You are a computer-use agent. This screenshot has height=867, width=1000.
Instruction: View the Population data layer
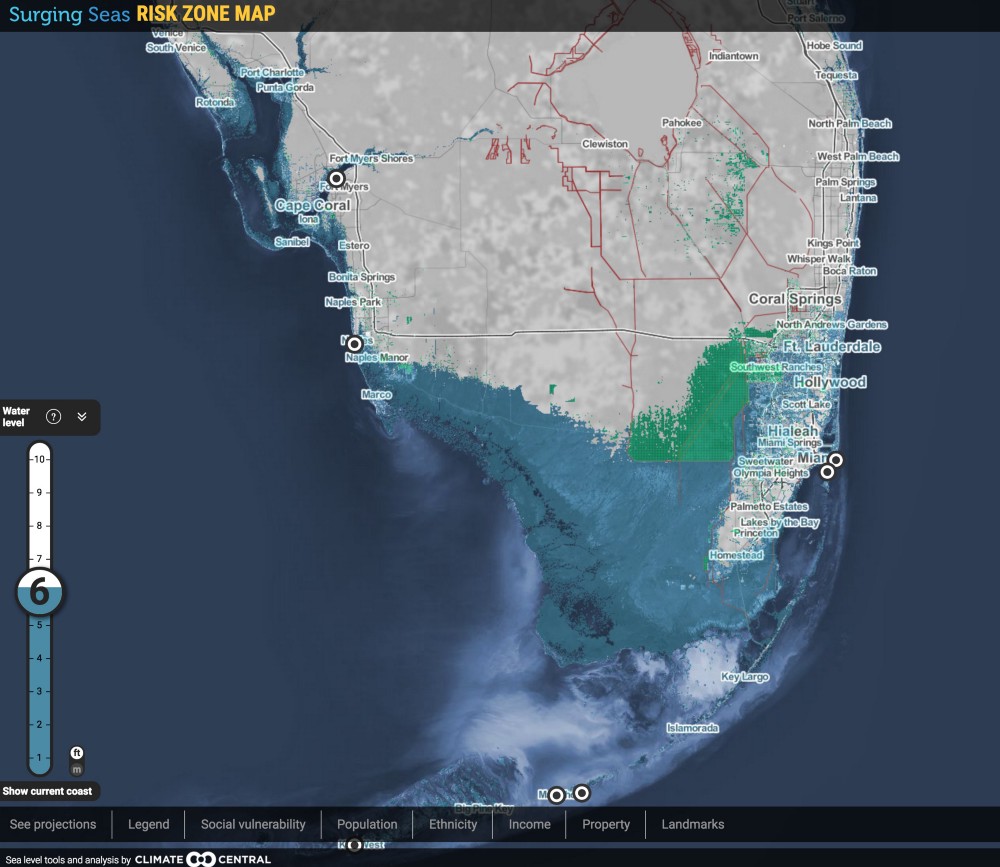point(367,824)
